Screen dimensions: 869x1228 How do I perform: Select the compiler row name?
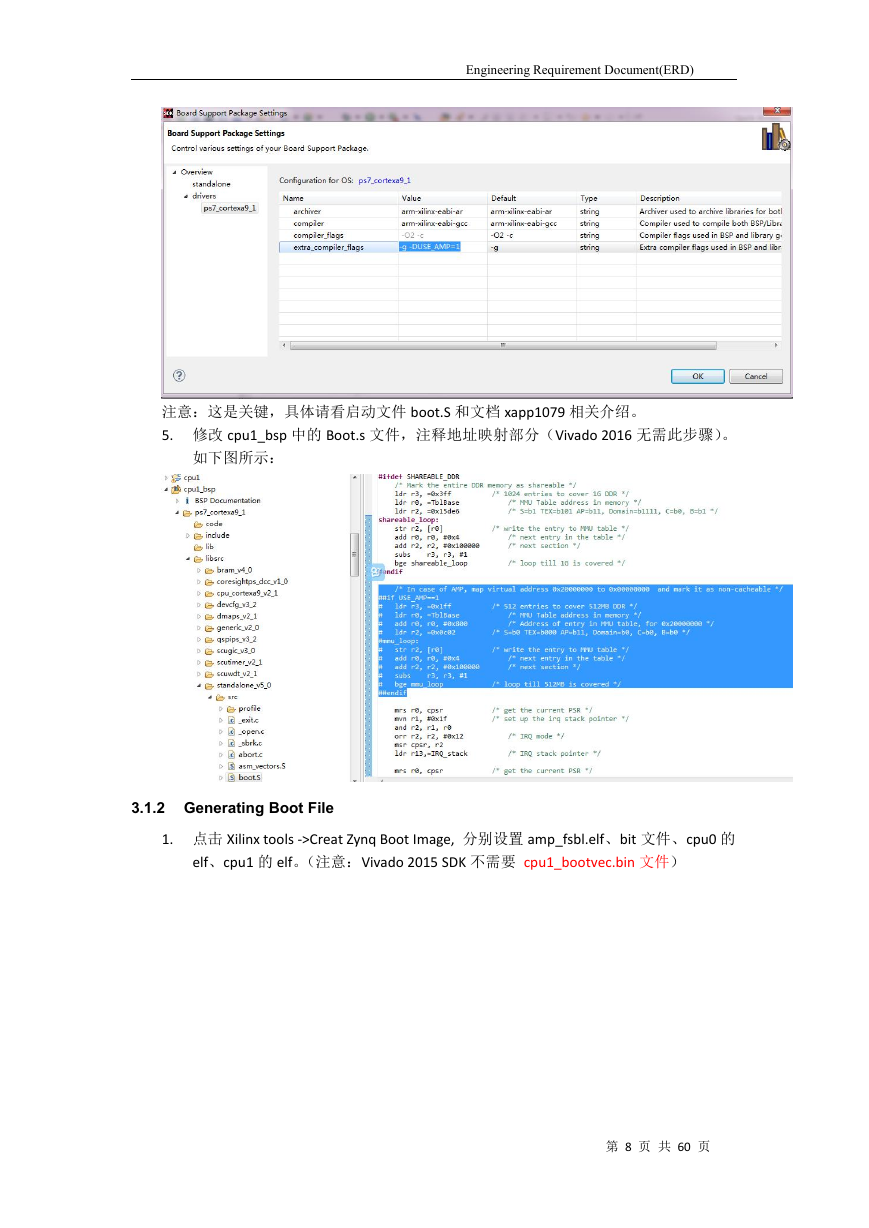308,223
